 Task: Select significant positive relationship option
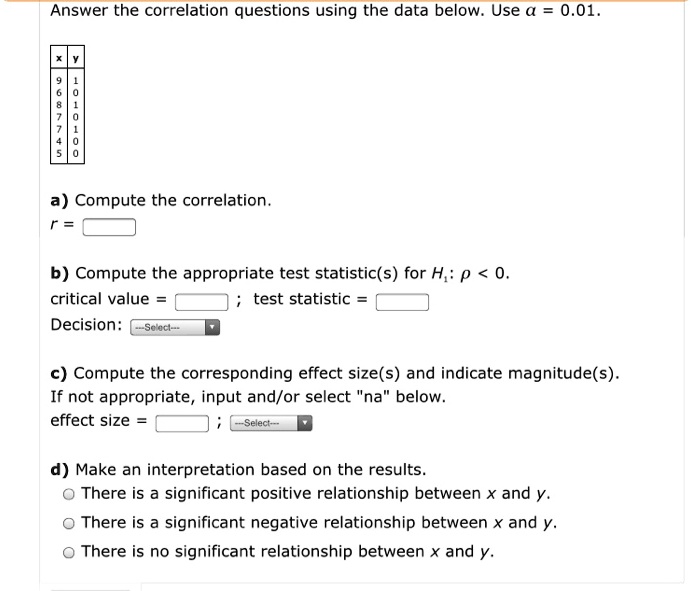point(69,494)
